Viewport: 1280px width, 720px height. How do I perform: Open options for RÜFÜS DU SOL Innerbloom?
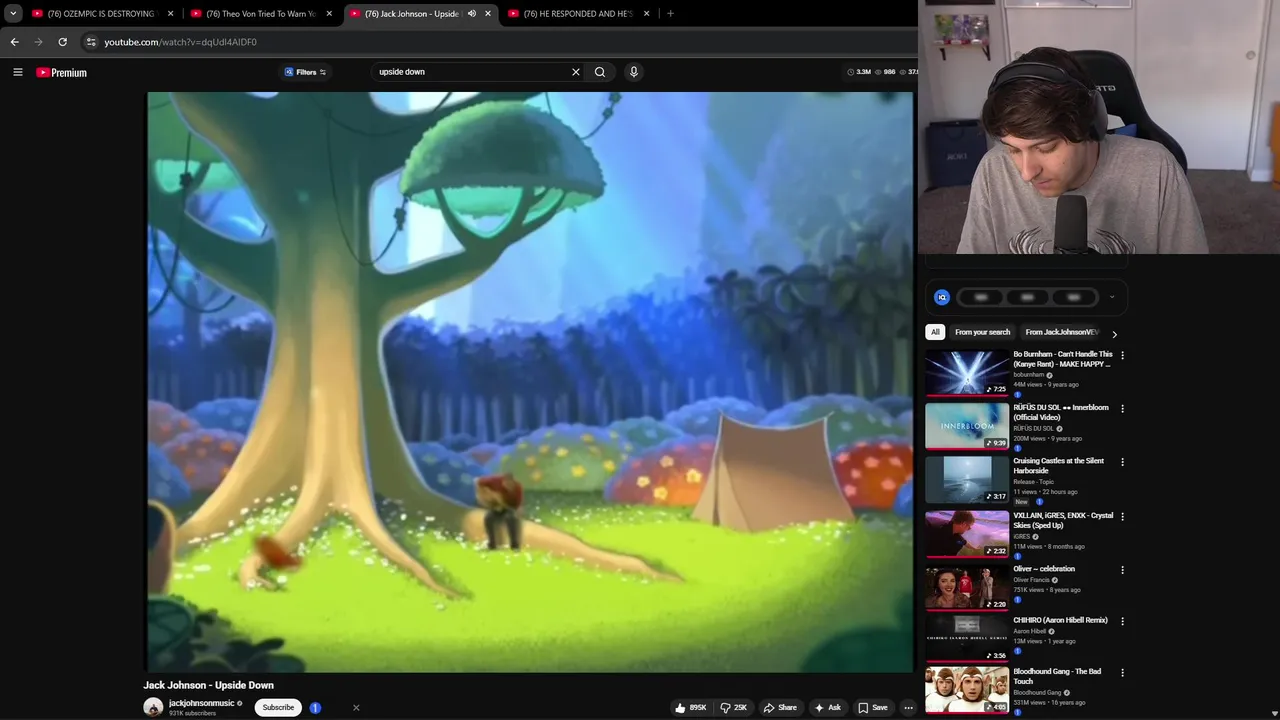[1122, 408]
